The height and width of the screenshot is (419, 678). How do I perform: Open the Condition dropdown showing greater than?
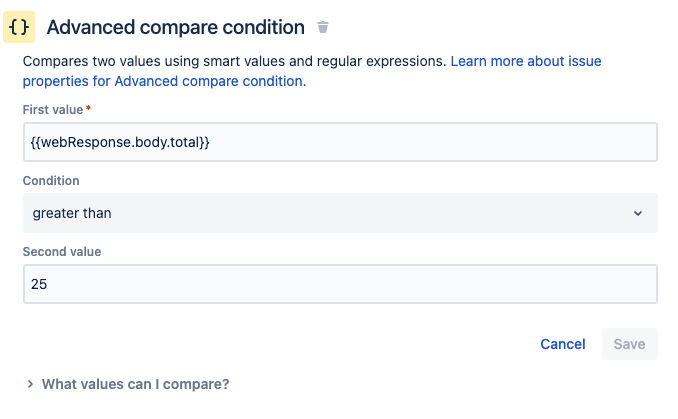click(340, 213)
